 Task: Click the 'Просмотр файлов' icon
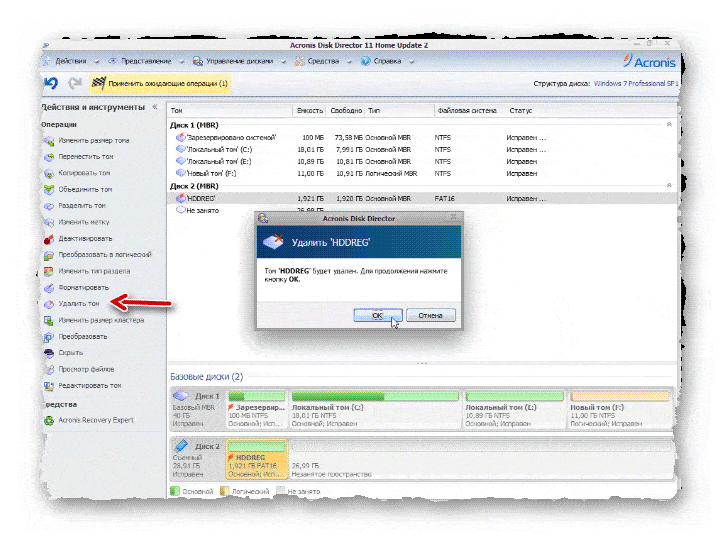click(49, 370)
